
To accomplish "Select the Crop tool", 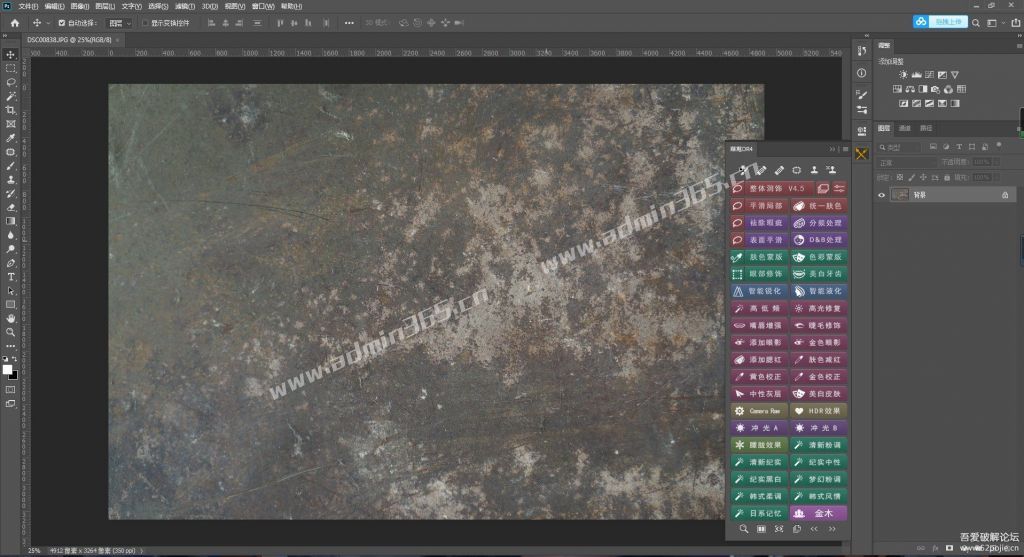I will [10, 110].
